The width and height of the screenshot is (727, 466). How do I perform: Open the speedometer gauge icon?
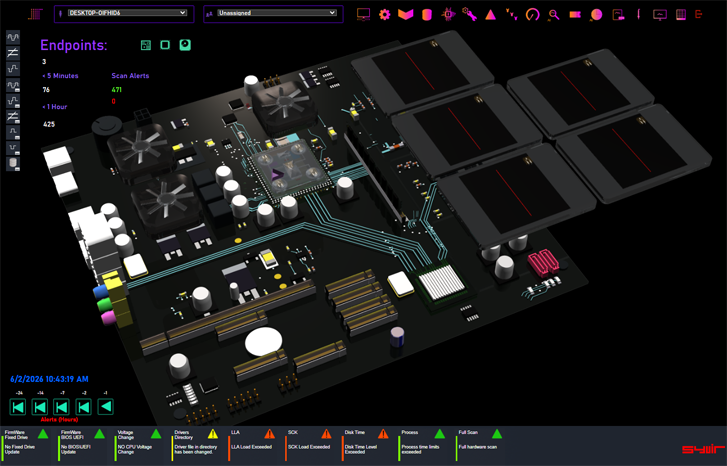coord(533,14)
